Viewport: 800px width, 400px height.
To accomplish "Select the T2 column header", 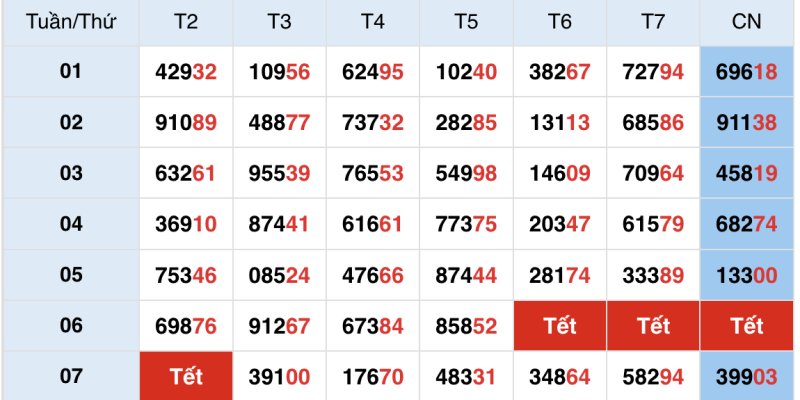I will [186, 22].
